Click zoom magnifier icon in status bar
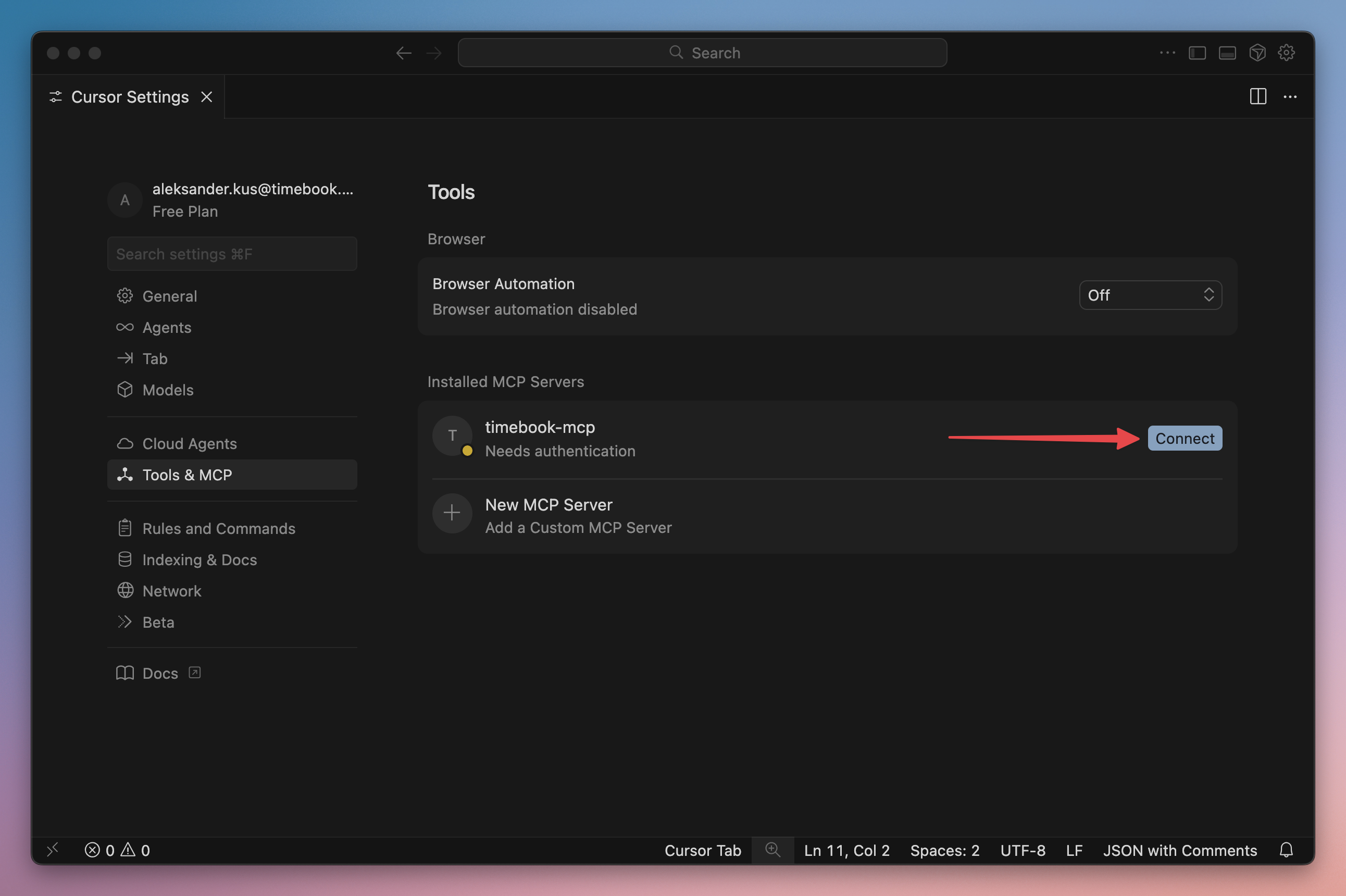1346x896 pixels. click(x=772, y=850)
